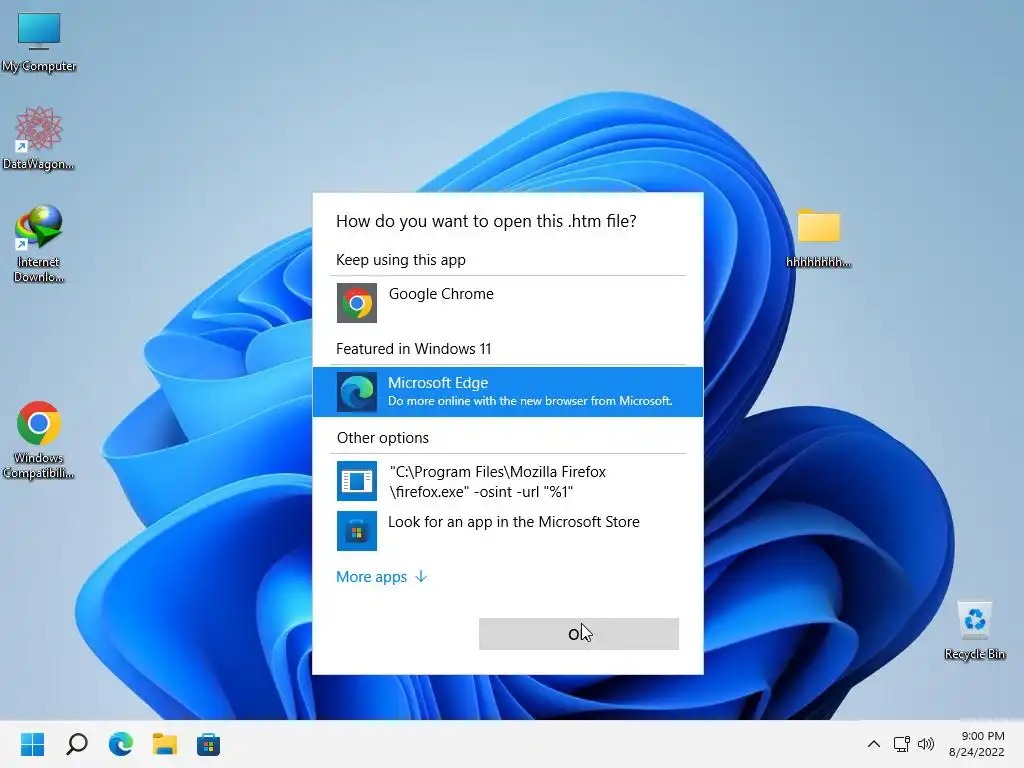
Task: Open network status tray icon
Action: coord(902,744)
